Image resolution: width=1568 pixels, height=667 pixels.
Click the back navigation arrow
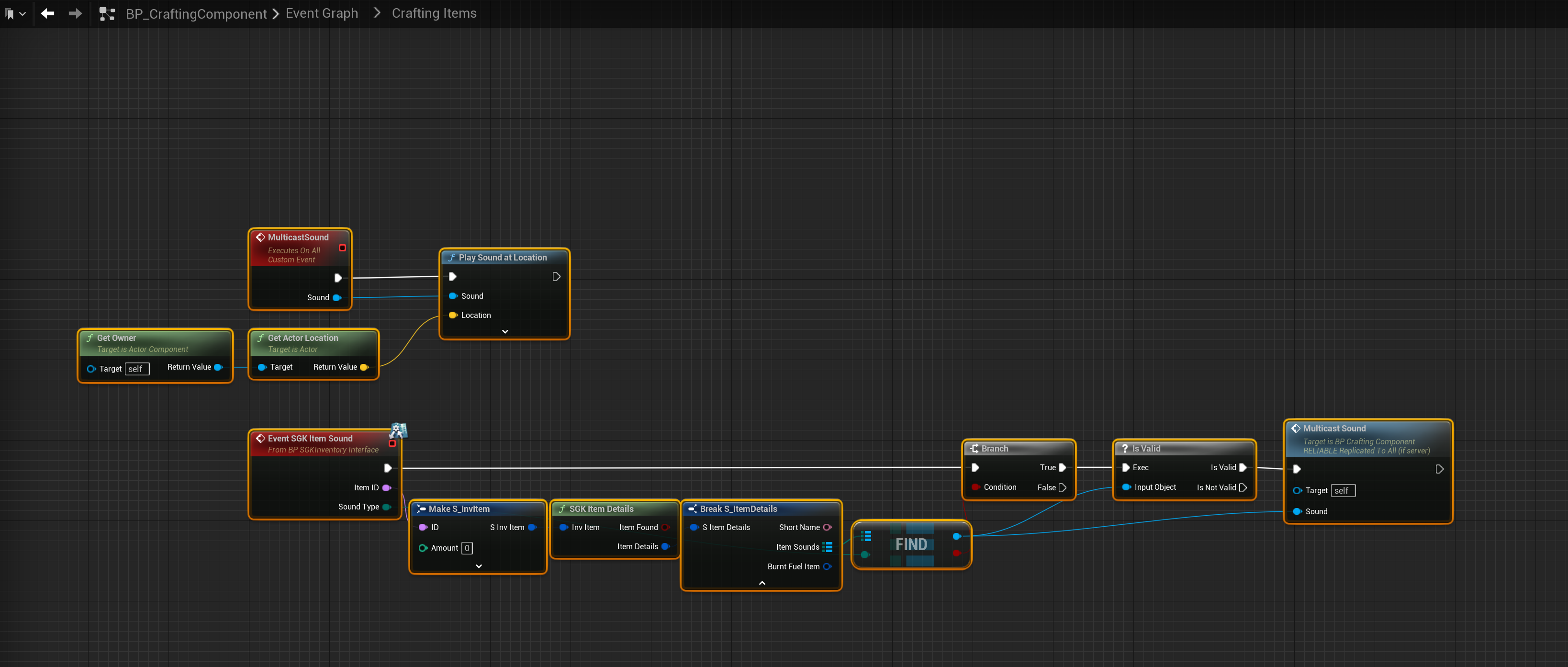point(47,13)
